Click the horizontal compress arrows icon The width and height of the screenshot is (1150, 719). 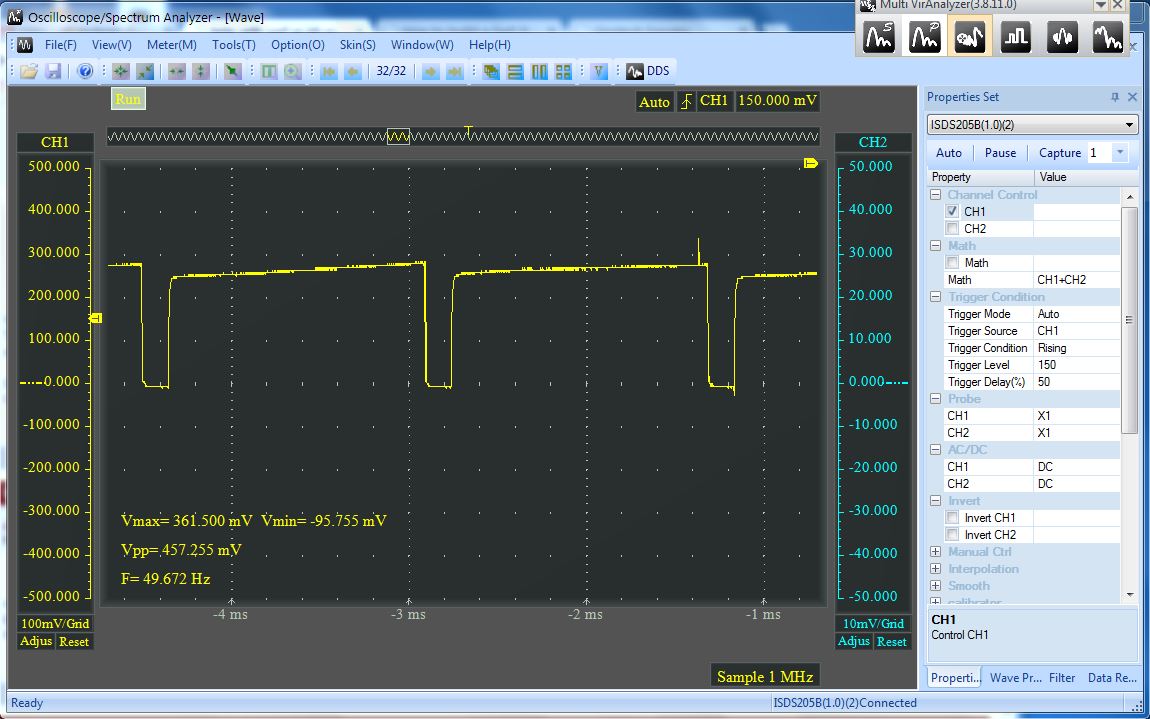(177, 71)
